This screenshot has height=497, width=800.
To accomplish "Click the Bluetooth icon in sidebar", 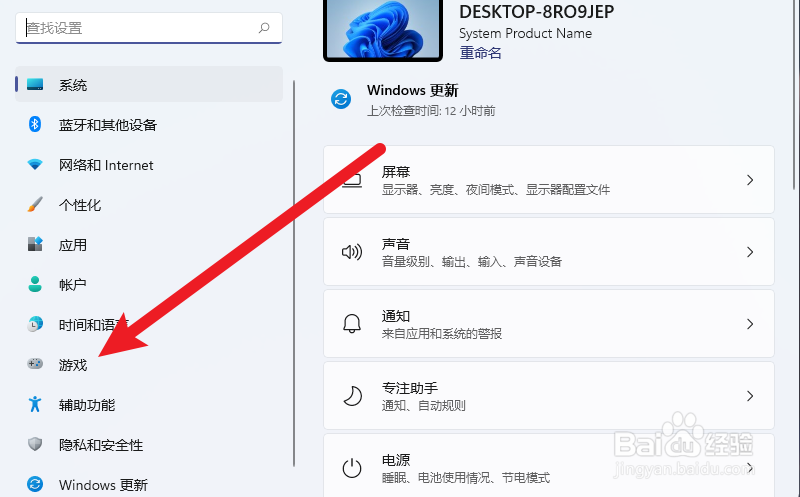I will 35,124.
